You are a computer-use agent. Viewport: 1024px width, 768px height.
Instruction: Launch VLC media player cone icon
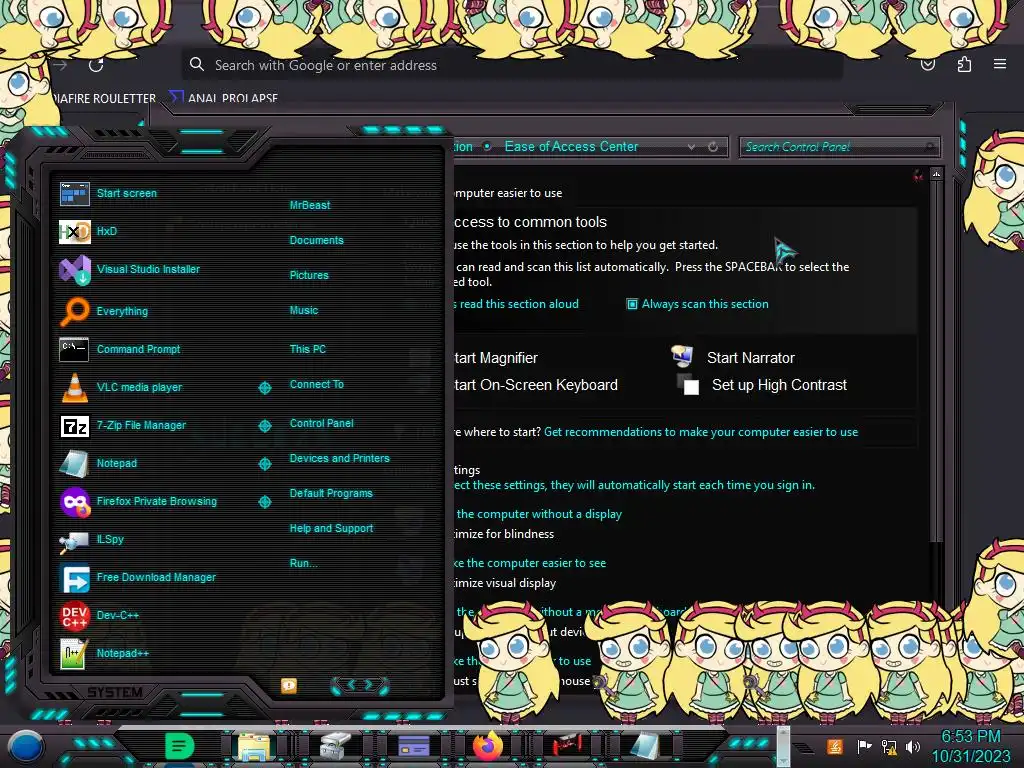(74, 387)
